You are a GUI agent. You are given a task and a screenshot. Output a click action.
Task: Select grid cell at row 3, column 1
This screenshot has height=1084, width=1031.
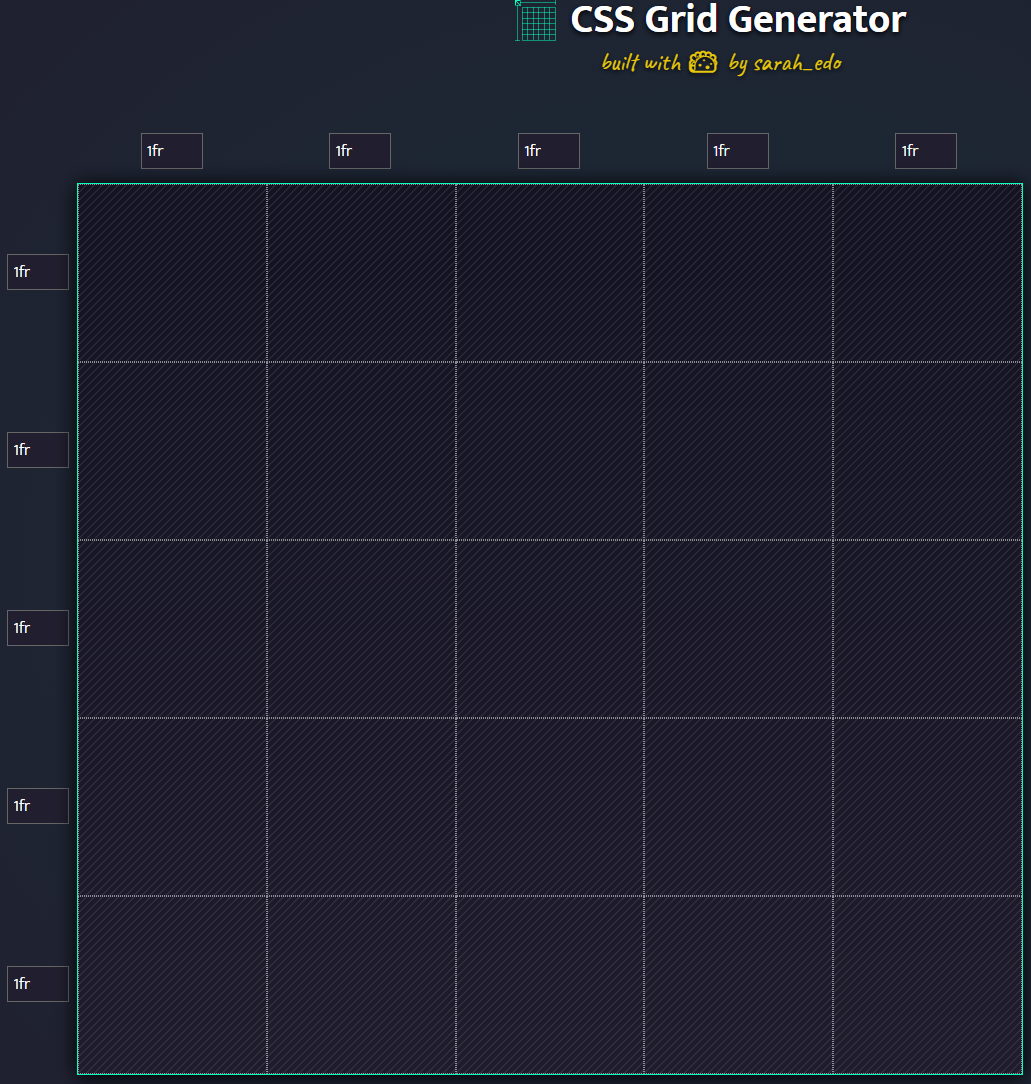point(172,629)
